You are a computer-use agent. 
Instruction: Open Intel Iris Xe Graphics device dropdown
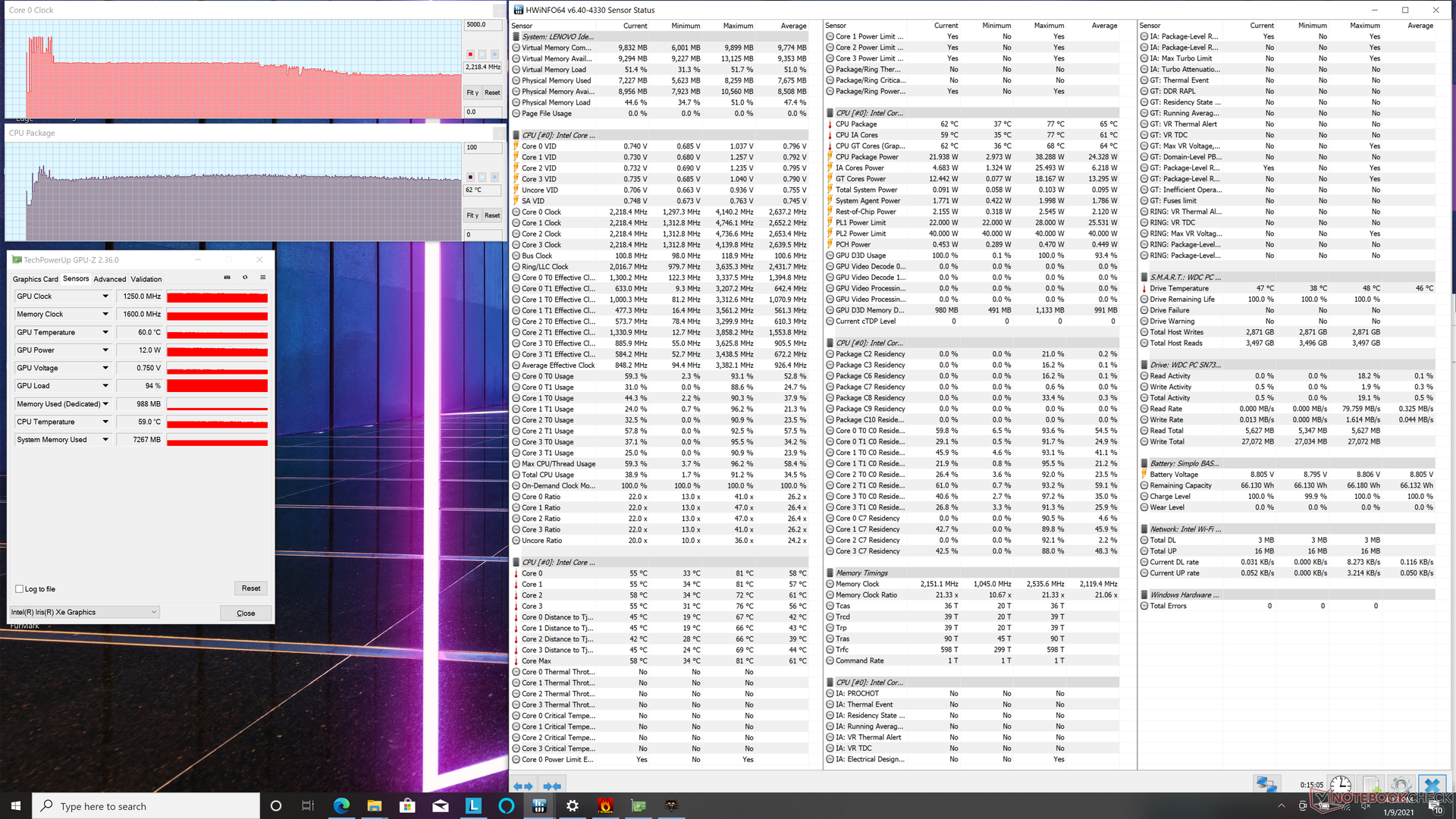[84, 612]
